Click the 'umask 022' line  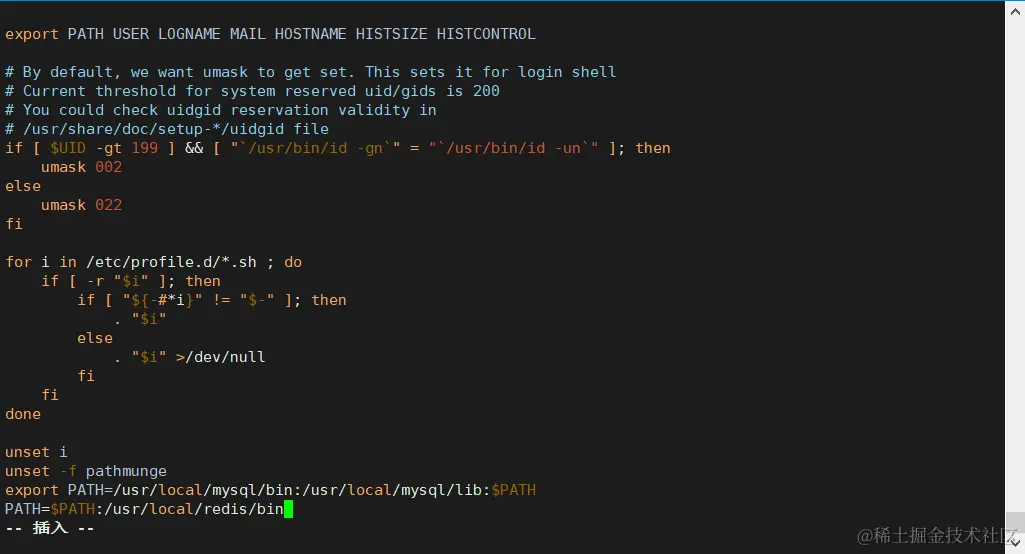pos(81,205)
